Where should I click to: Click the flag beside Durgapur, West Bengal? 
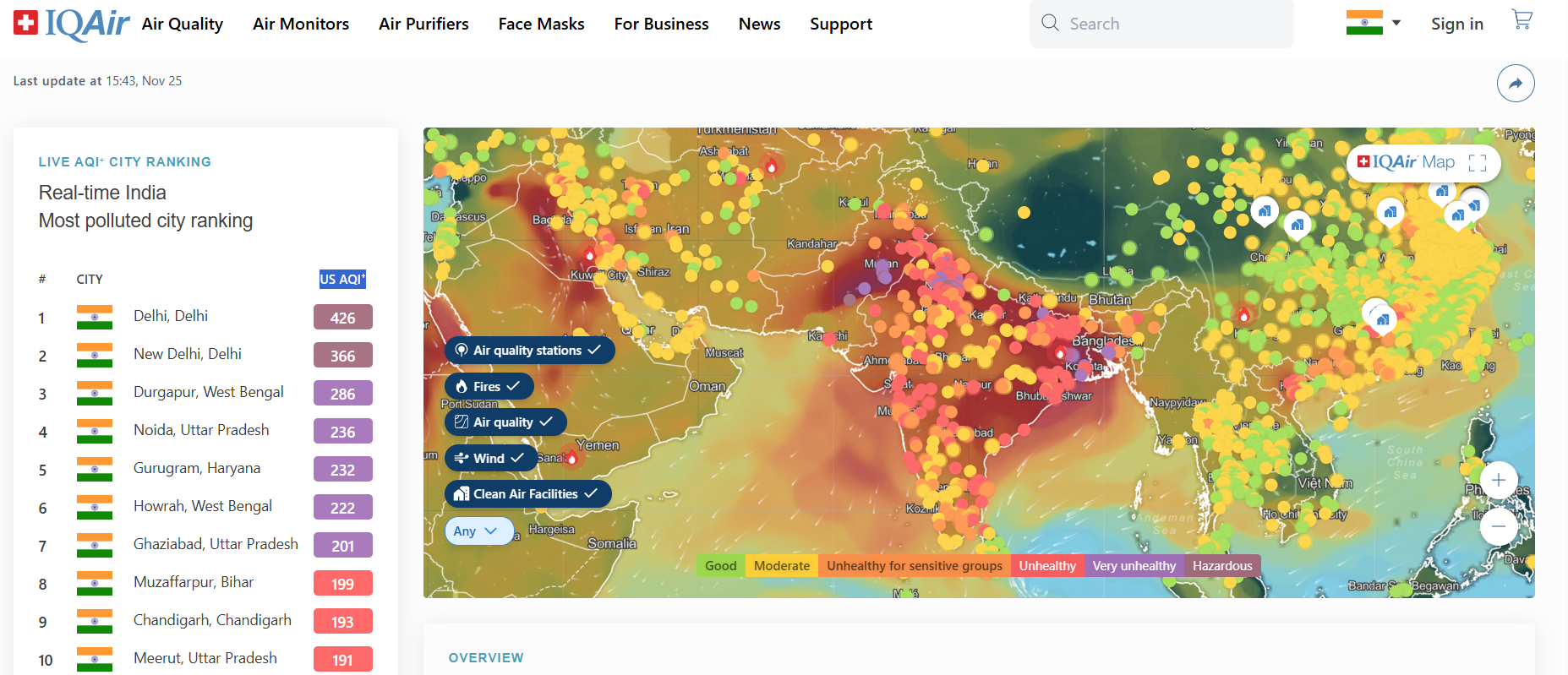[x=95, y=393]
